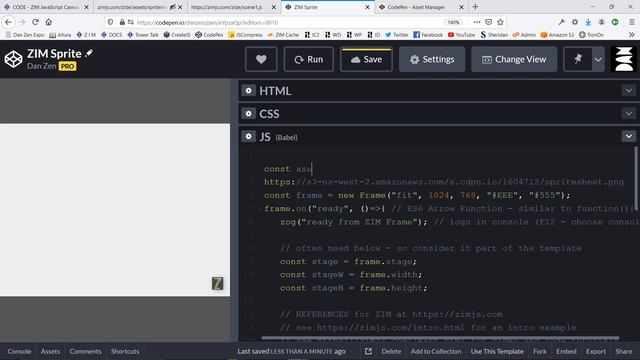Open Assets panel in footer

[x=50, y=351]
